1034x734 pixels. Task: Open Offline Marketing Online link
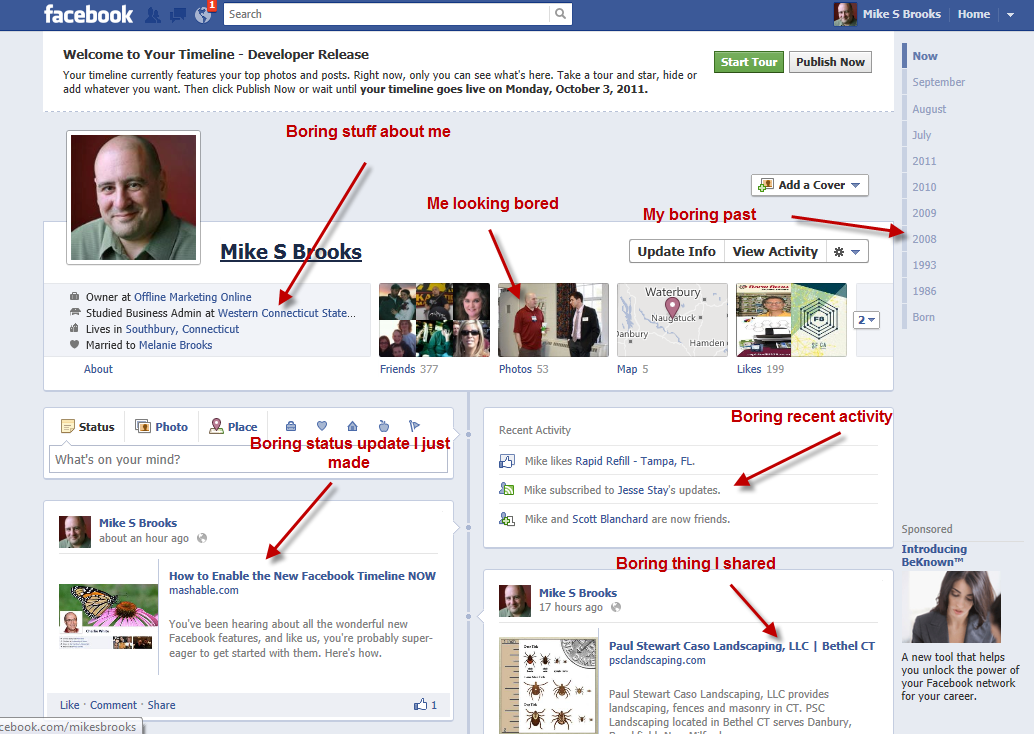[193, 297]
